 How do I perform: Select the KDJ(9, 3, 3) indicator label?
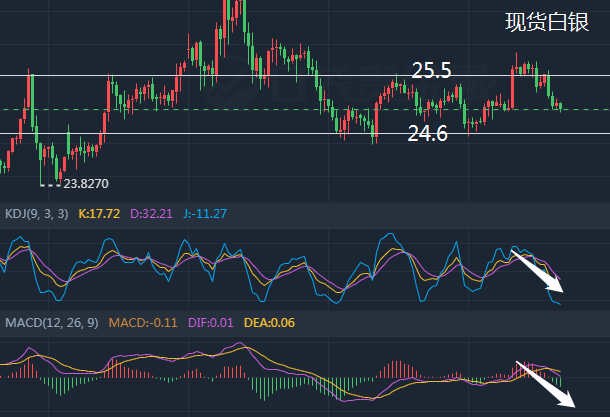click(x=37, y=214)
